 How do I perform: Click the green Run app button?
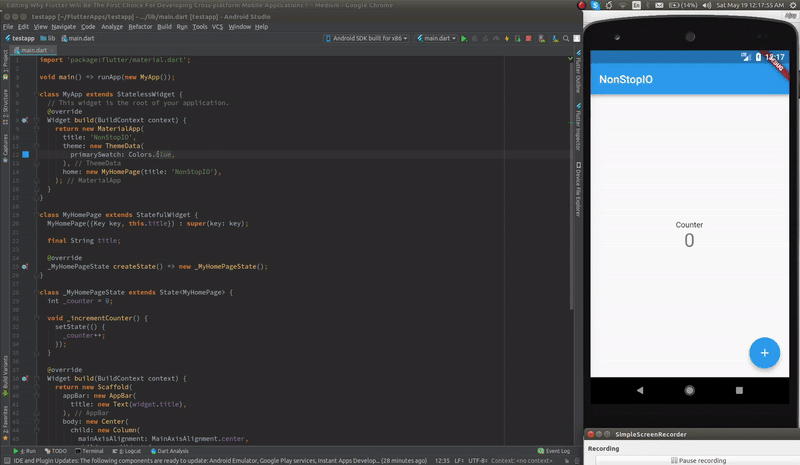click(463, 39)
